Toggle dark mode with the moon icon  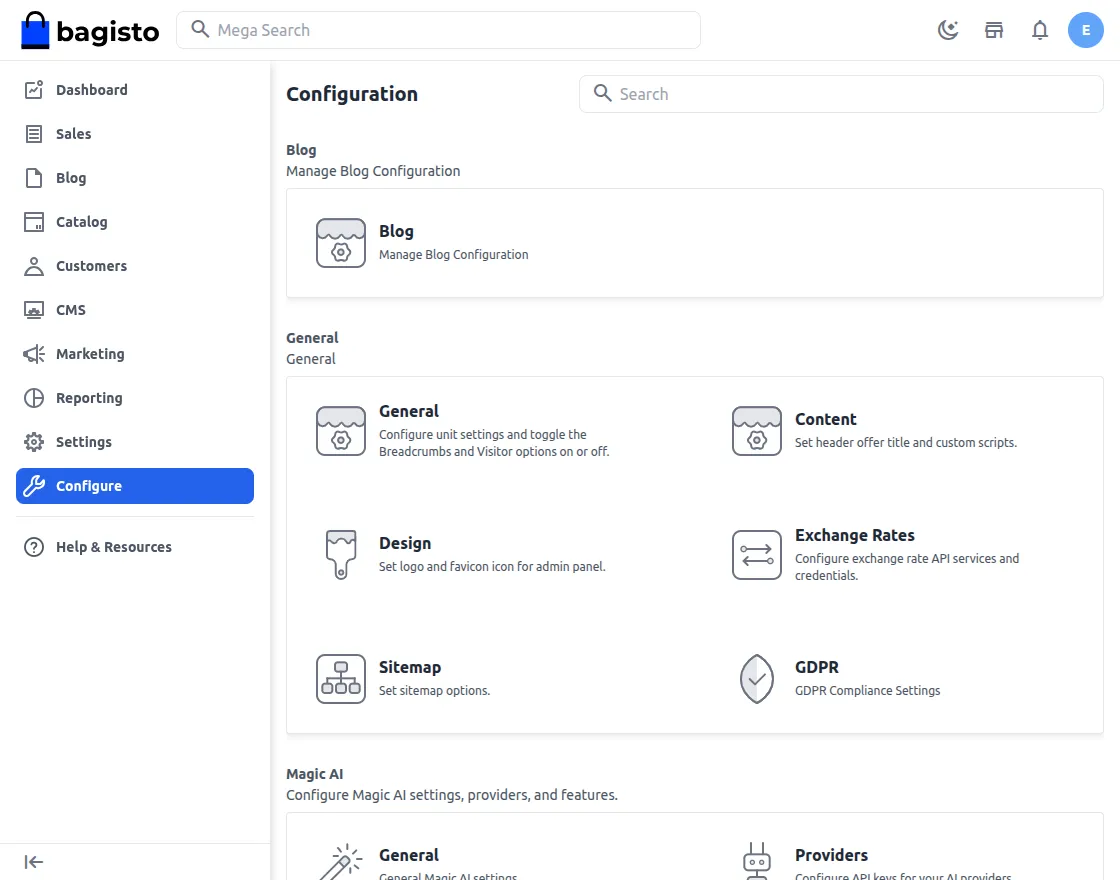948,30
